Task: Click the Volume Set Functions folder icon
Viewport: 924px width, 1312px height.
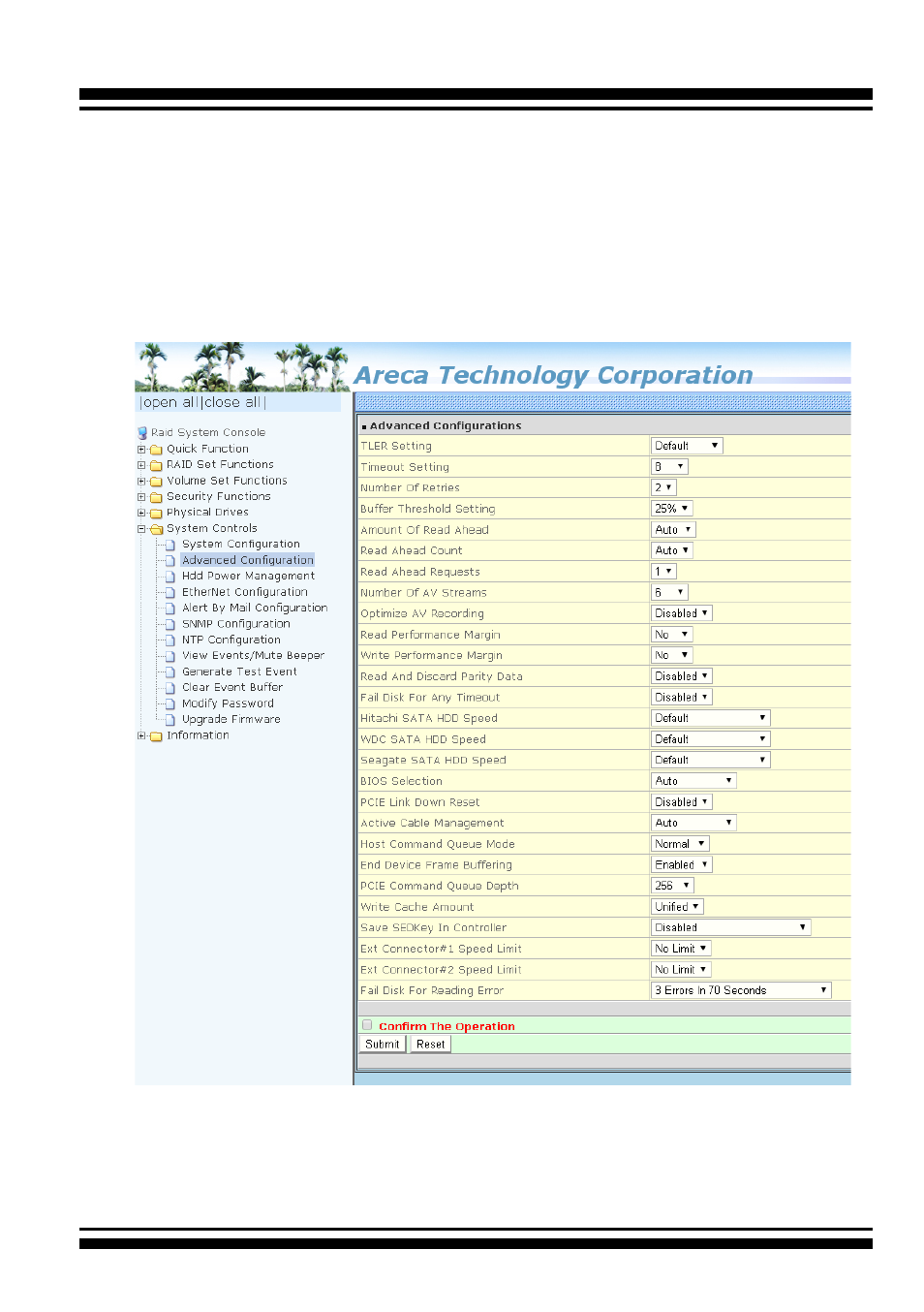Action: click(x=156, y=482)
